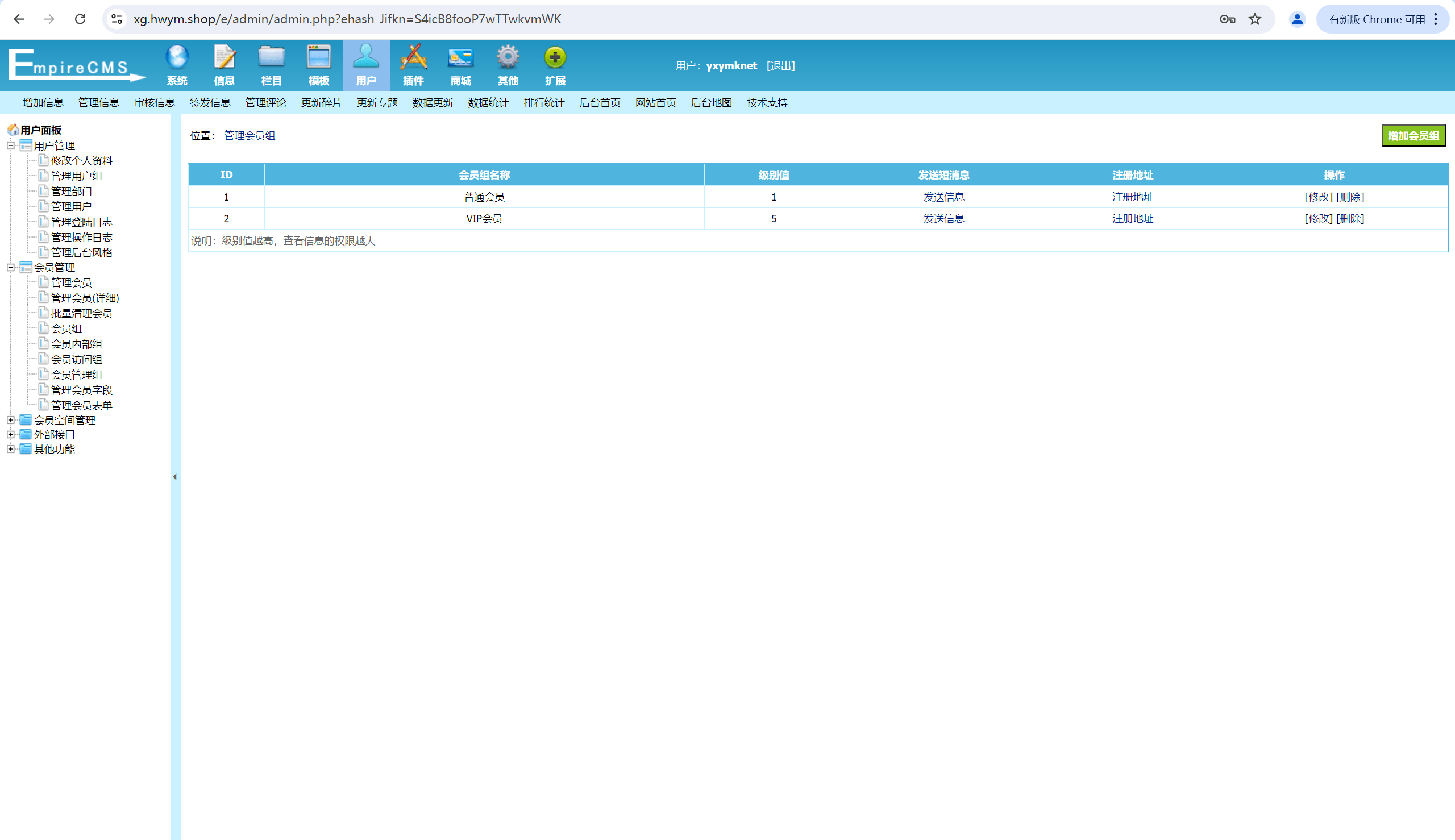Expand the 会员空间管理 folder
Viewport: 1455px width, 840px height.
pos(10,420)
